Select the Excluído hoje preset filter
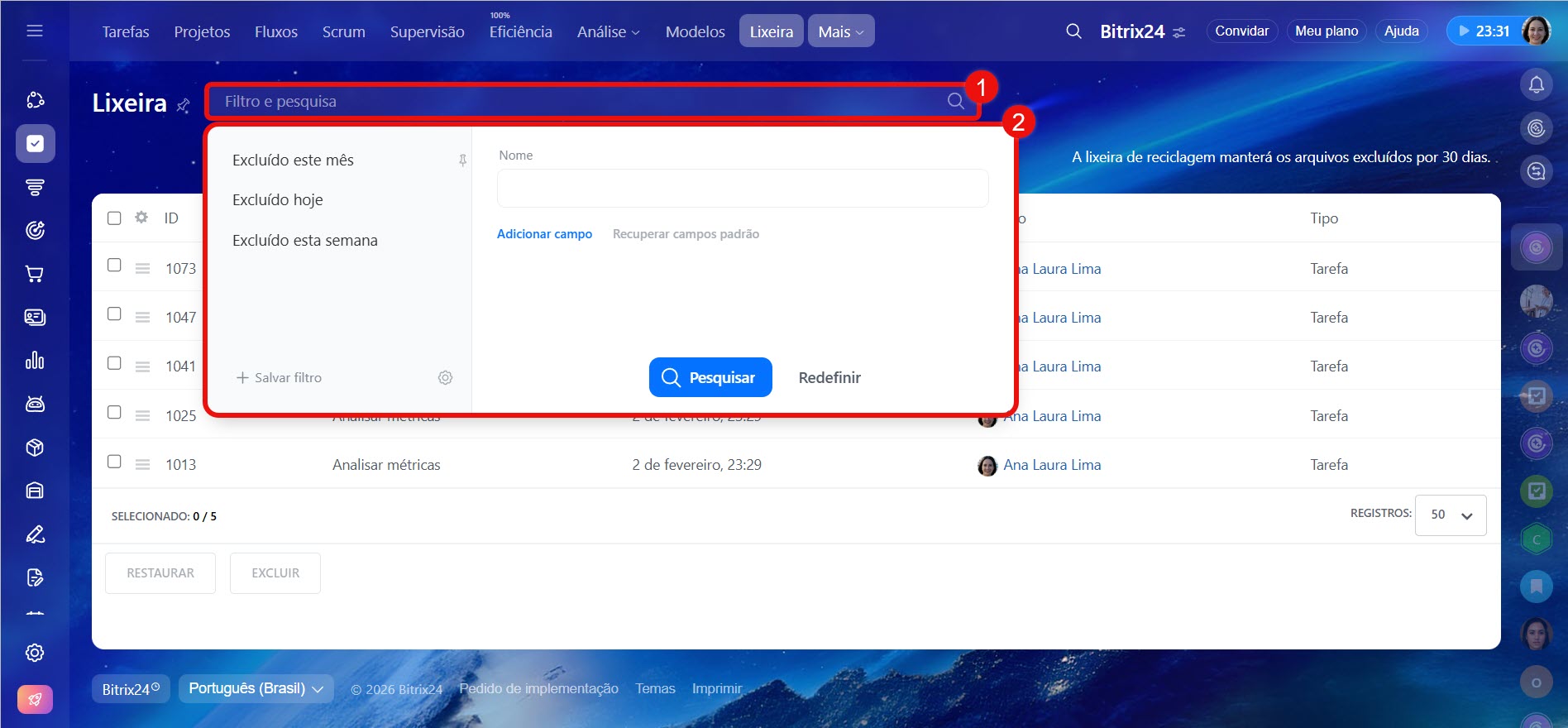The width and height of the screenshot is (1568, 728). coord(278,200)
